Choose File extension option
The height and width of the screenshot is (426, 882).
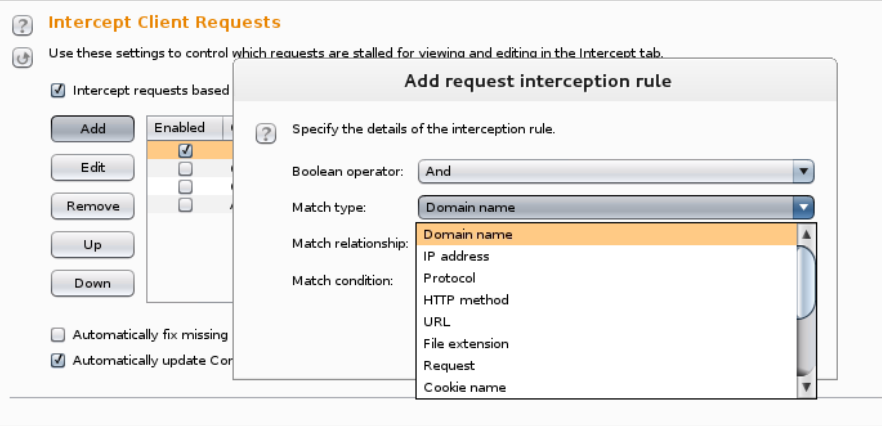[x=465, y=344]
